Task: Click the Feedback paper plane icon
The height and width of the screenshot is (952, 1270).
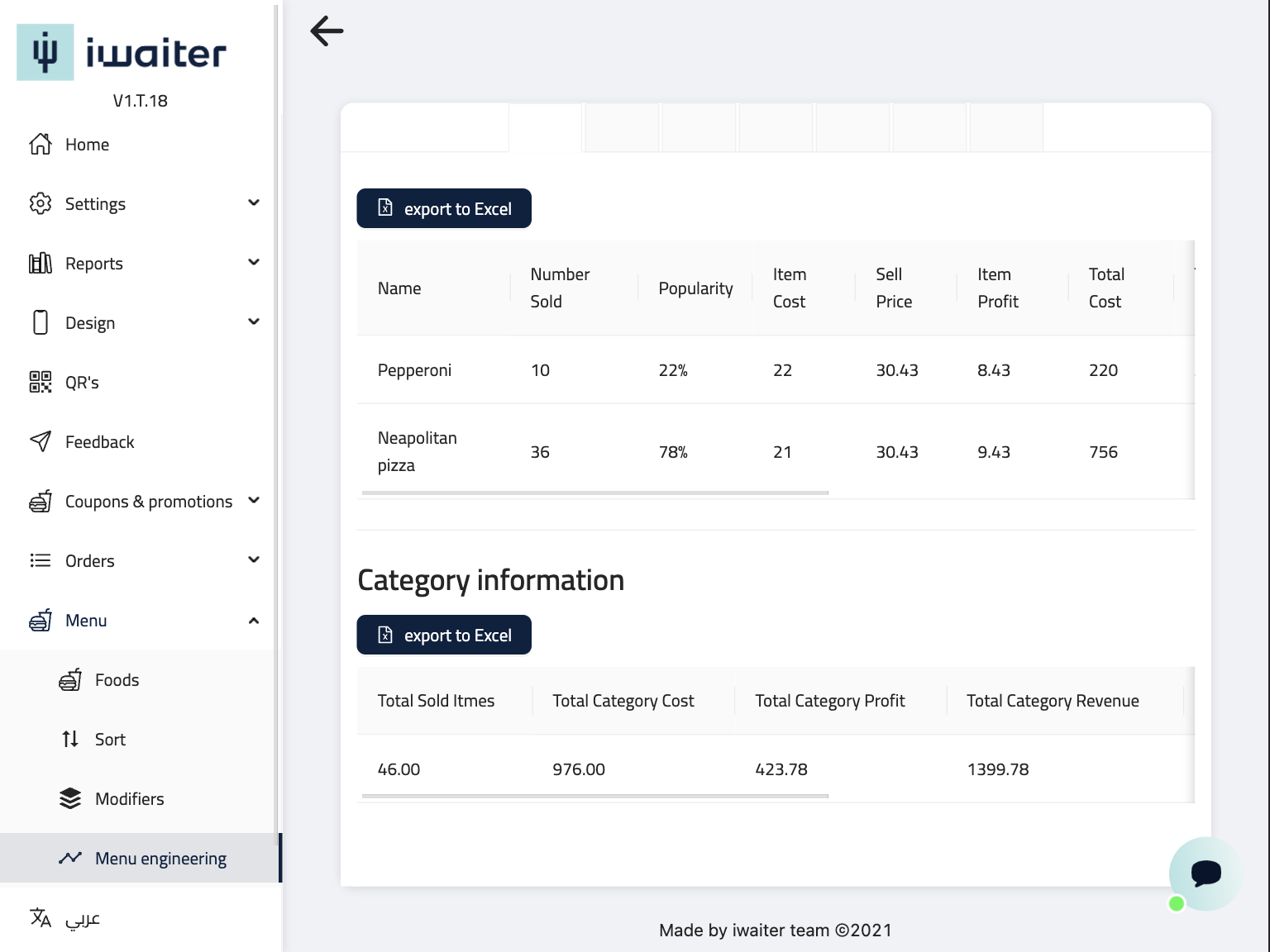Action: (x=41, y=442)
